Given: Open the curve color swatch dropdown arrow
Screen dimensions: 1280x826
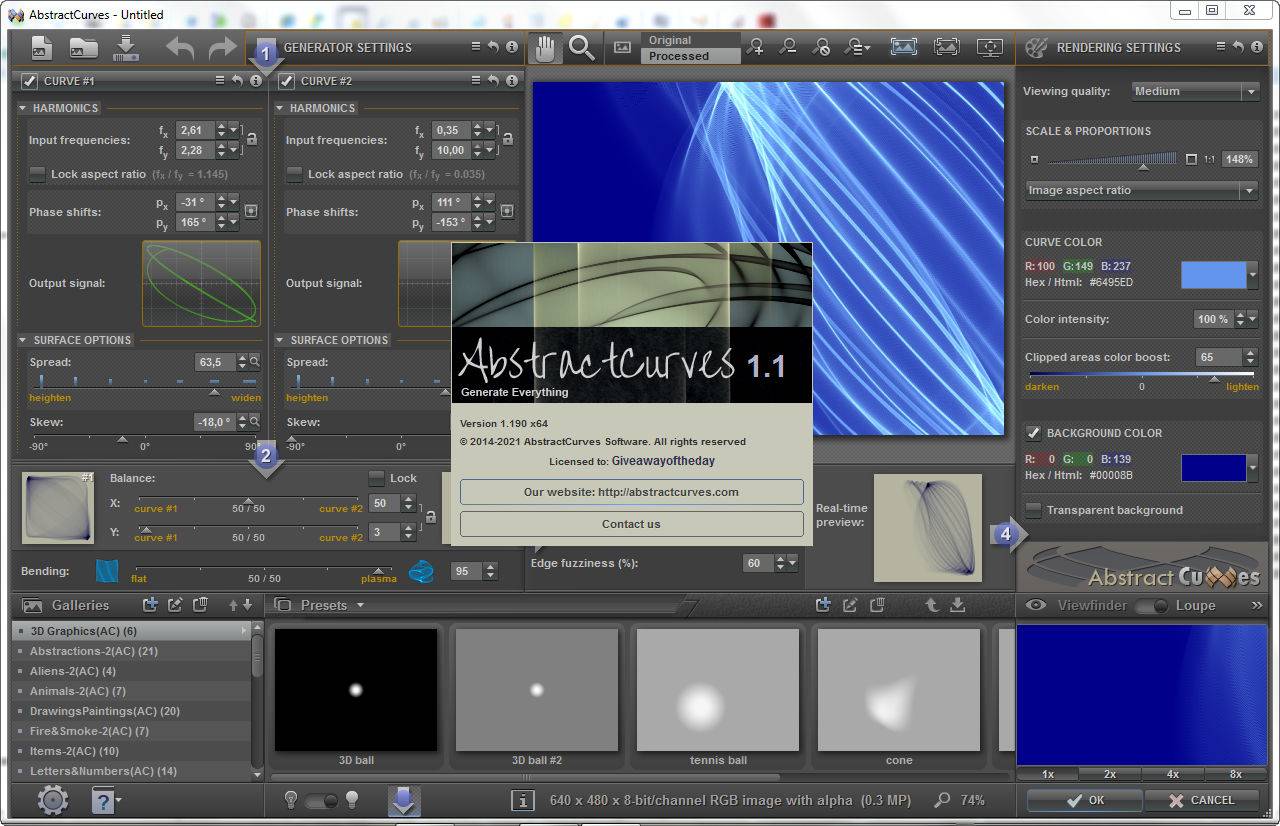Looking at the screenshot, I should 1253,275.
